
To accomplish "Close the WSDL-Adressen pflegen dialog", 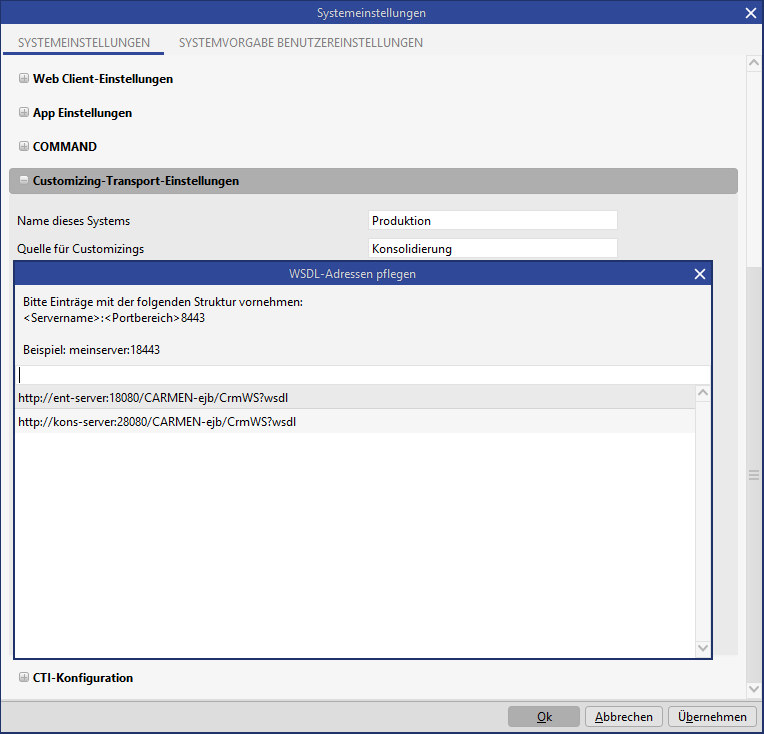I will point(700,274).
